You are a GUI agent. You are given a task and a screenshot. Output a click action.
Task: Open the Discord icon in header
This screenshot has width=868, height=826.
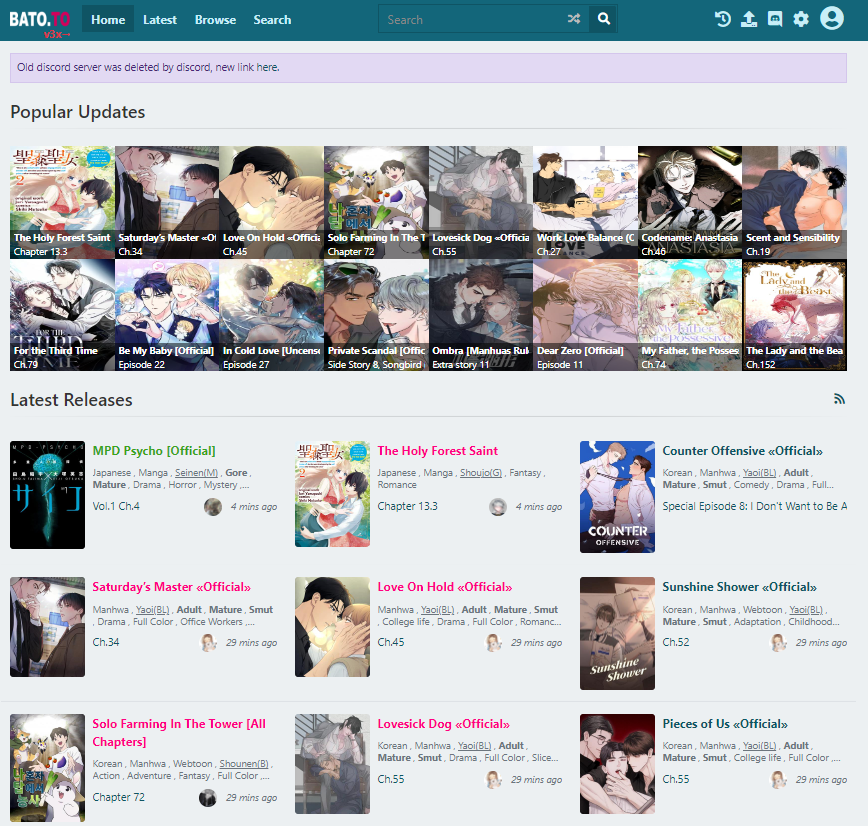click(775, 19)
